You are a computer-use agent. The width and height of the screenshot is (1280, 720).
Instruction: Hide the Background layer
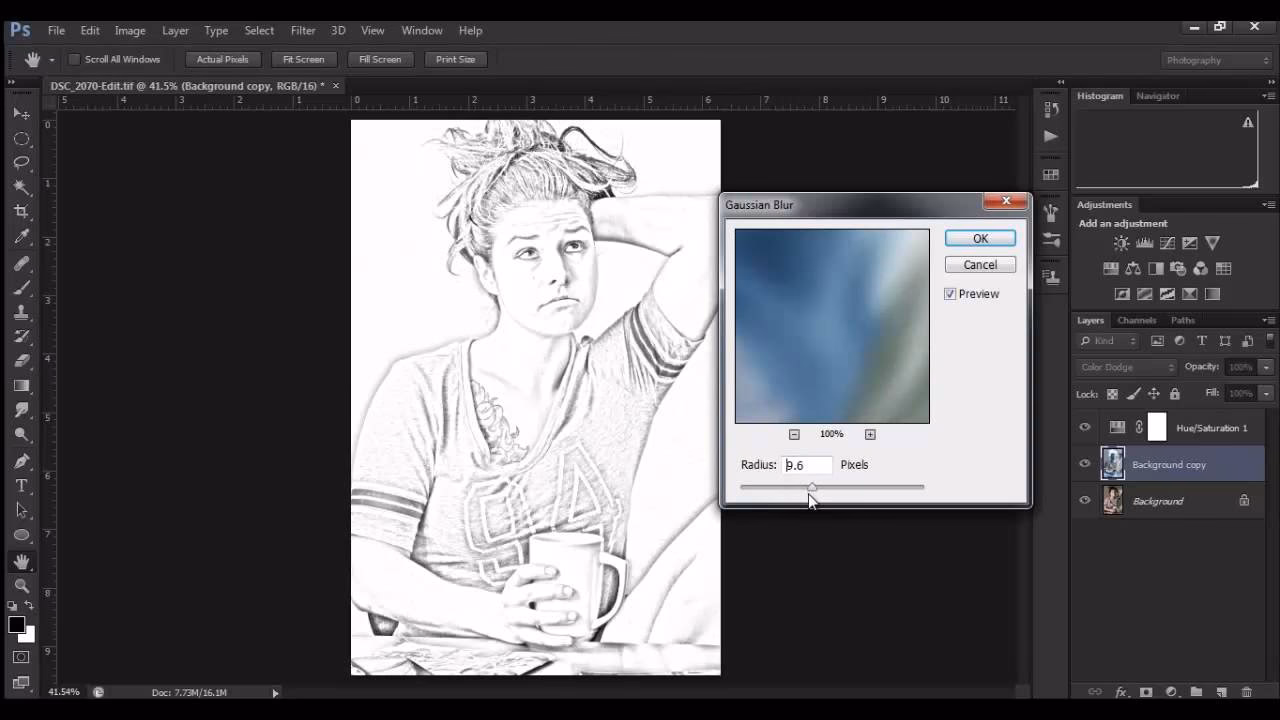(x=1084, y=501)
